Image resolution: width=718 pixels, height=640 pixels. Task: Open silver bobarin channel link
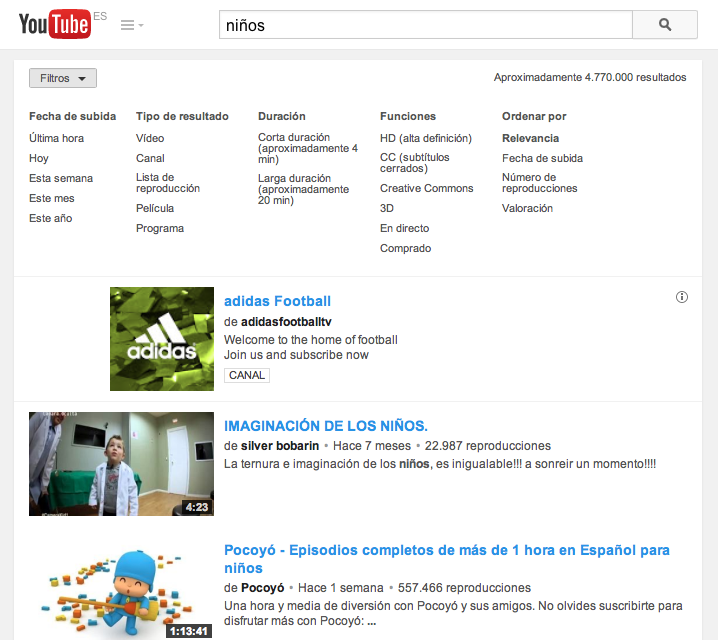coord(280,446)
